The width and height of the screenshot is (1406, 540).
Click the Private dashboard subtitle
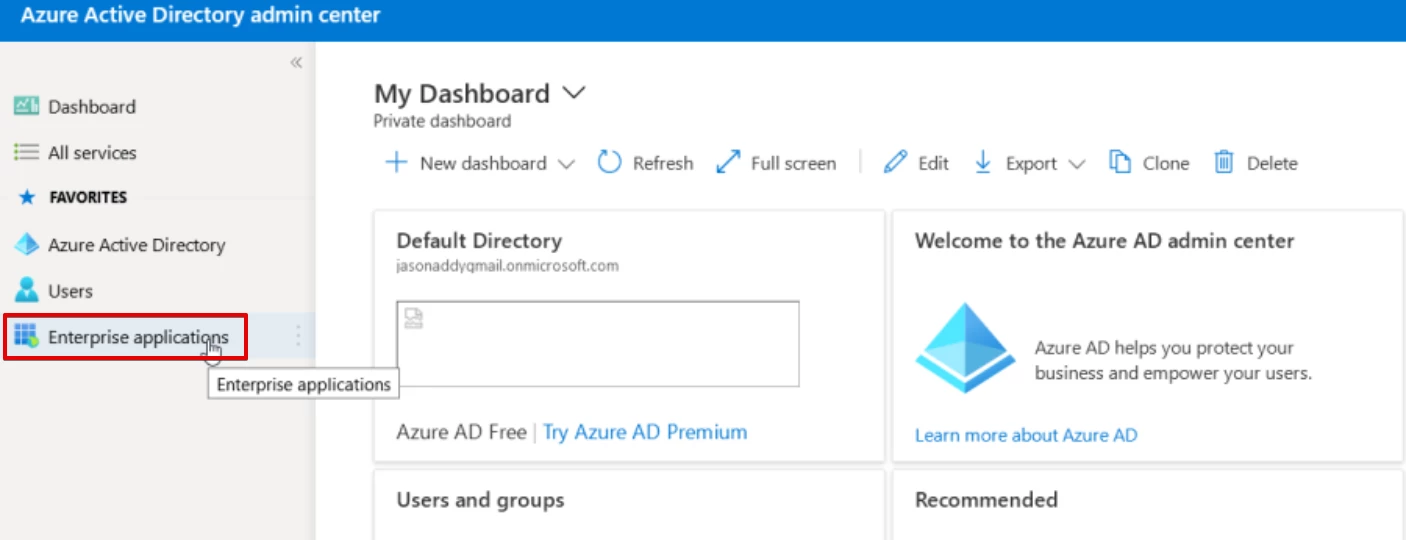point(442,121)
